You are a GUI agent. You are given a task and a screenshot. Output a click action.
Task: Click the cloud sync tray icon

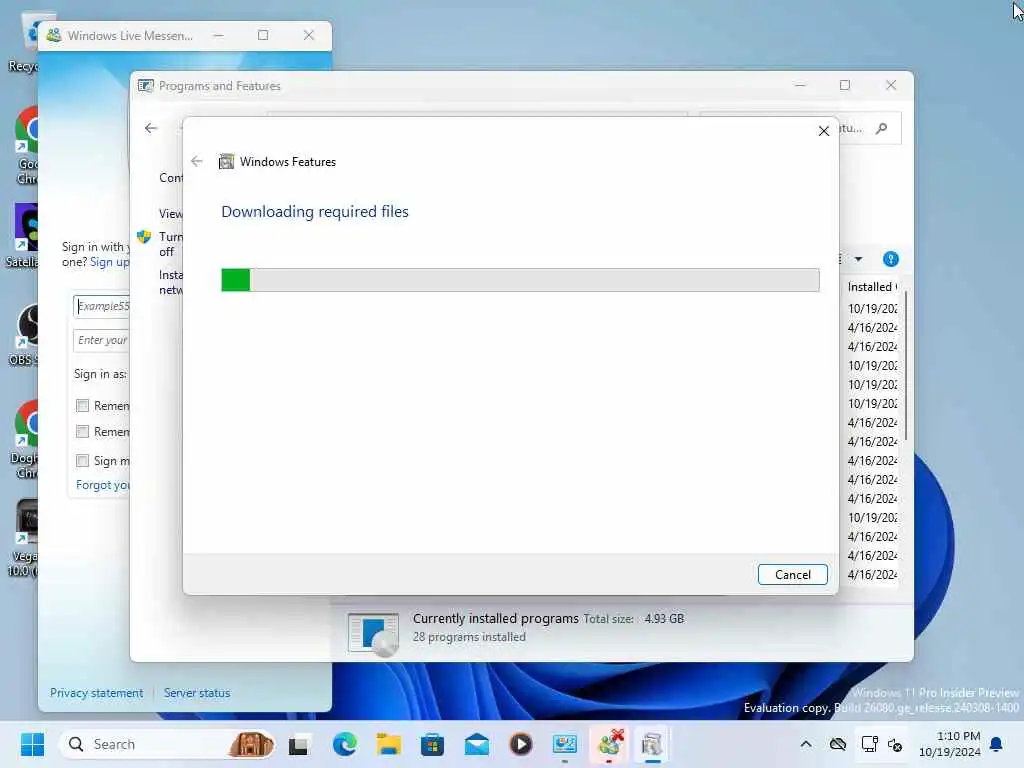[x=838, y=744]
